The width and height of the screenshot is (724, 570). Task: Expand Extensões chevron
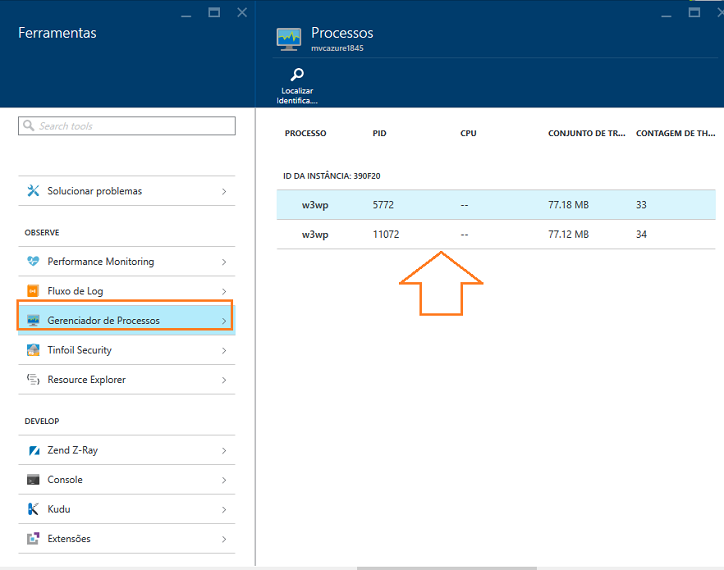pos(224,539)
